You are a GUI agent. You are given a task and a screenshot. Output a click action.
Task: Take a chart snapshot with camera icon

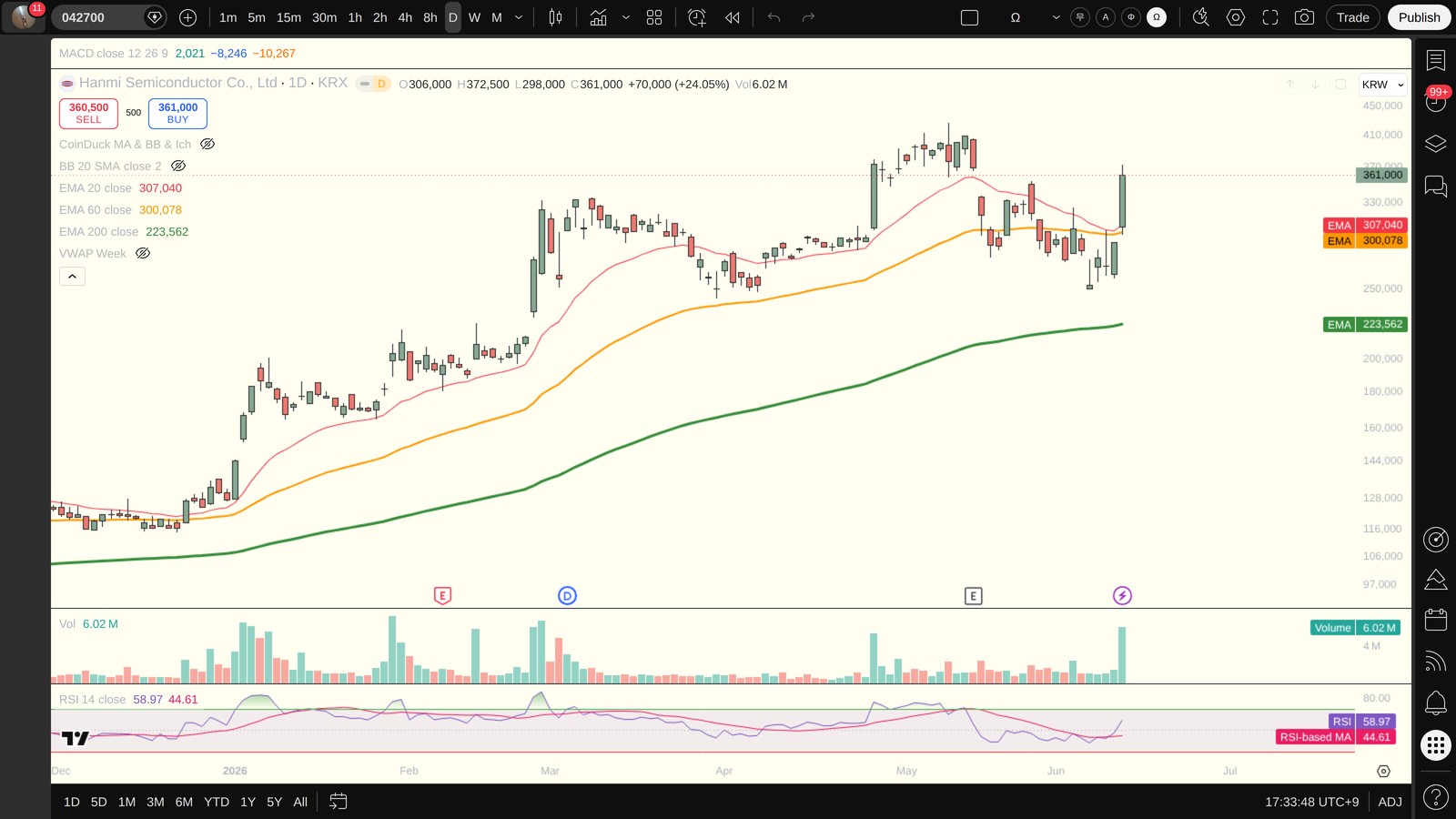tap(1304, 17)
